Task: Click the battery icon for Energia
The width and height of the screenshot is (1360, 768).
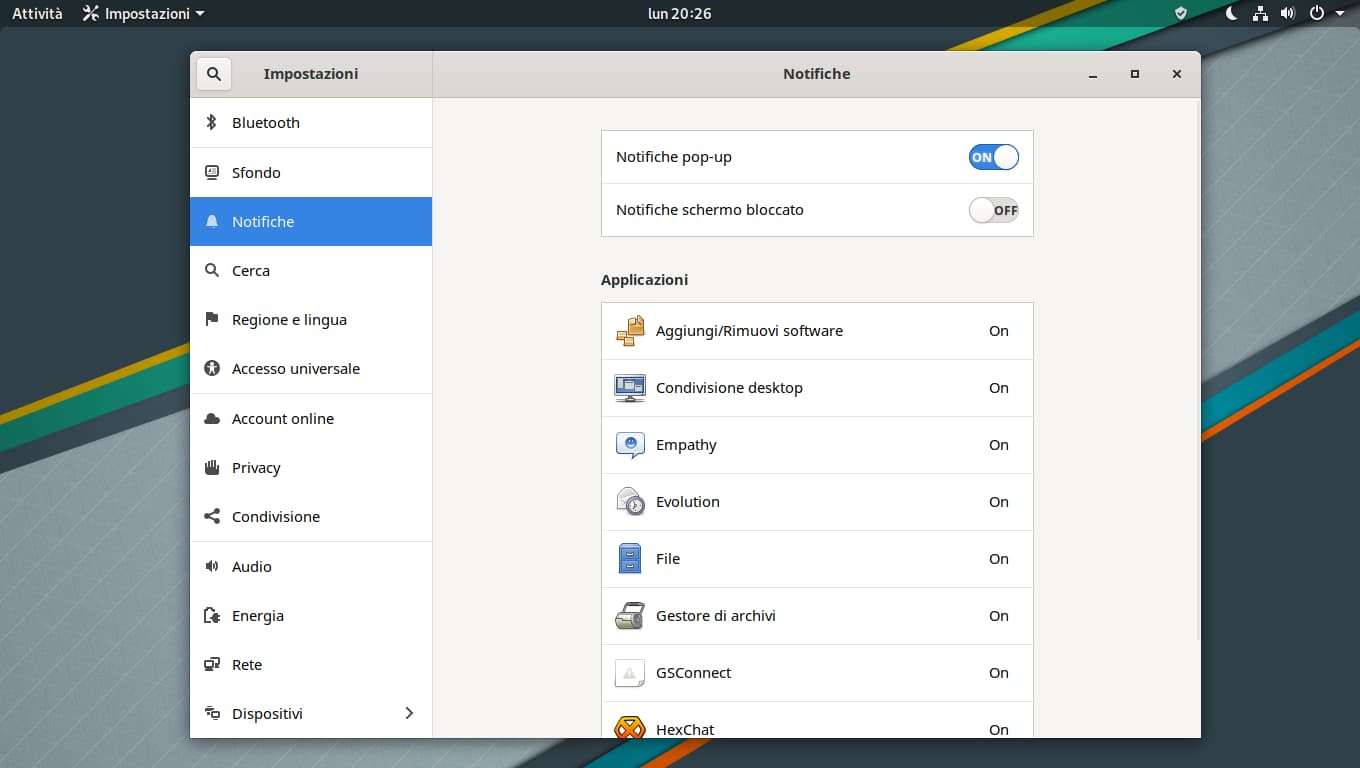Action: tap(211, 615)
